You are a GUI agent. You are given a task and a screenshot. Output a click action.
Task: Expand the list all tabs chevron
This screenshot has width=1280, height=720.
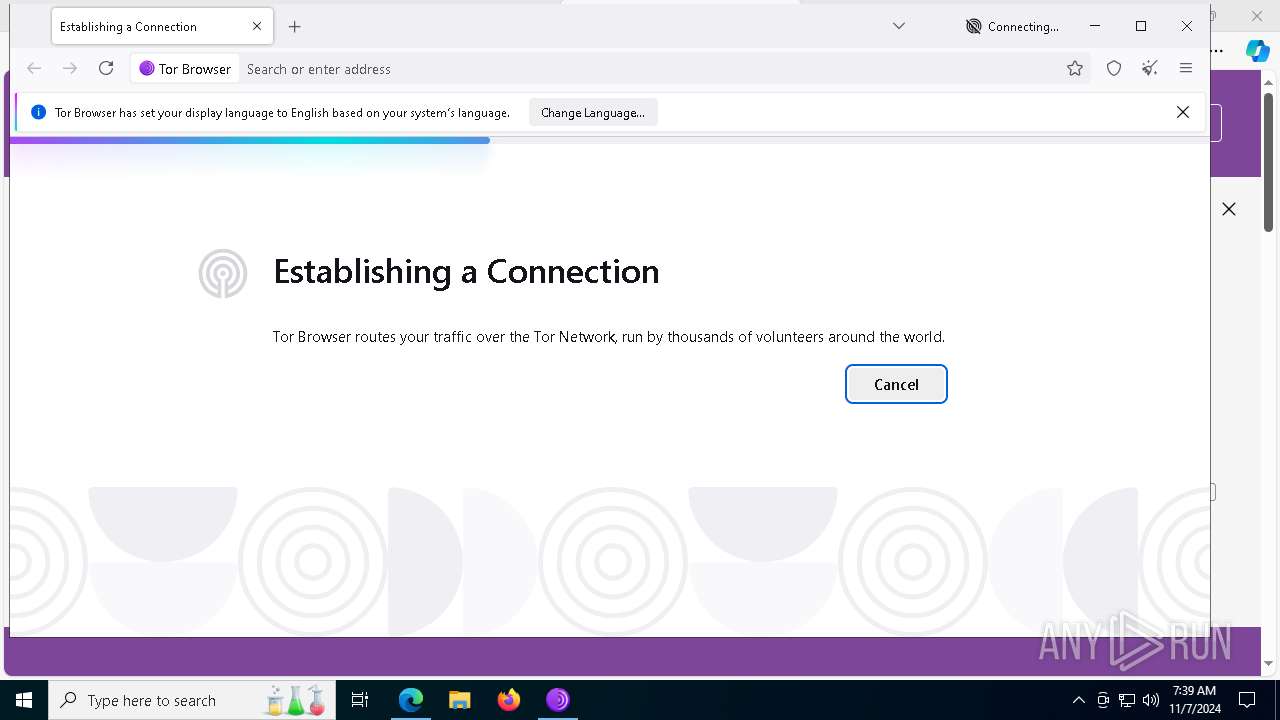[x=899, y=27]
